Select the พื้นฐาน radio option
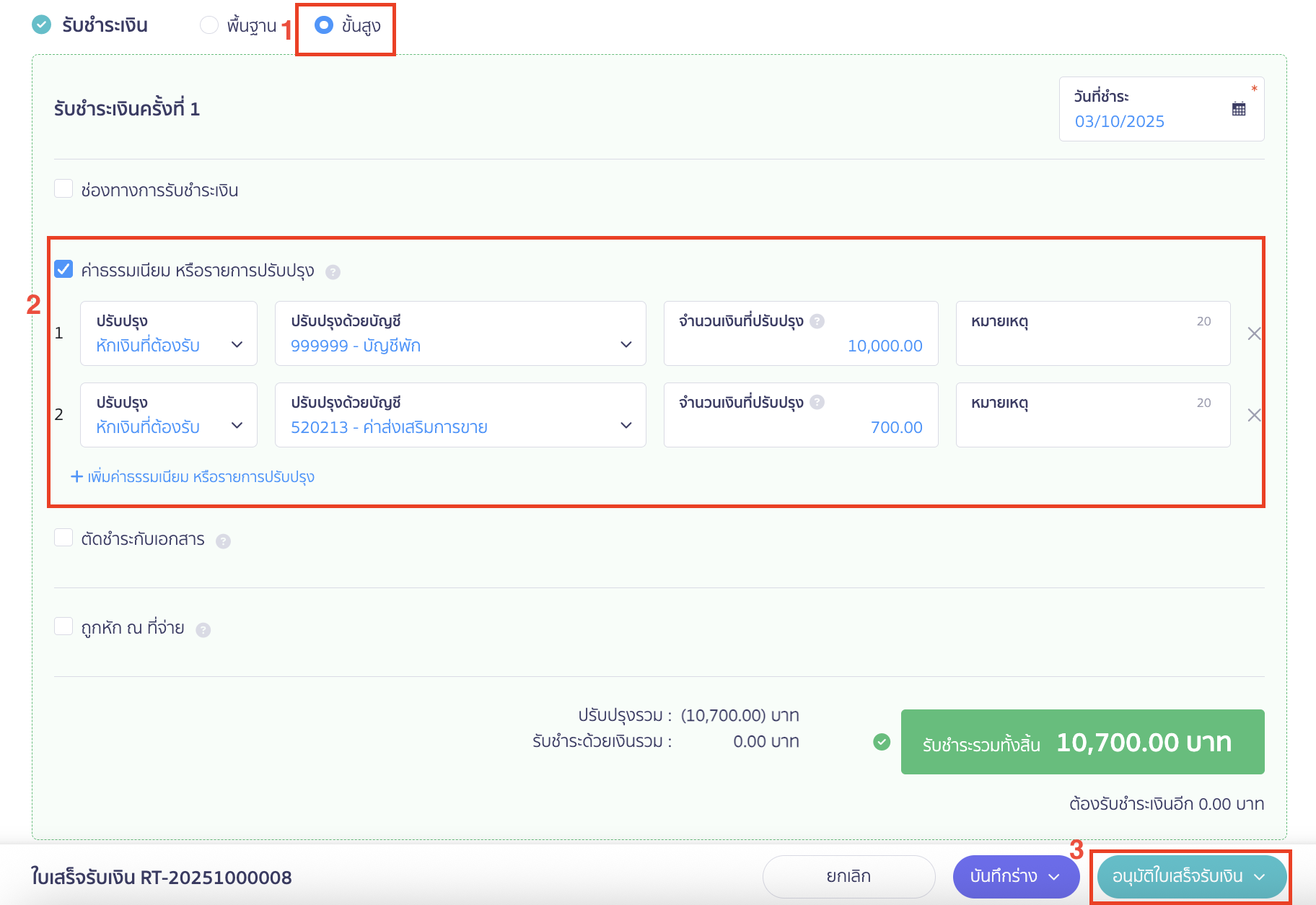1316x905 pixels. [209, 25]
